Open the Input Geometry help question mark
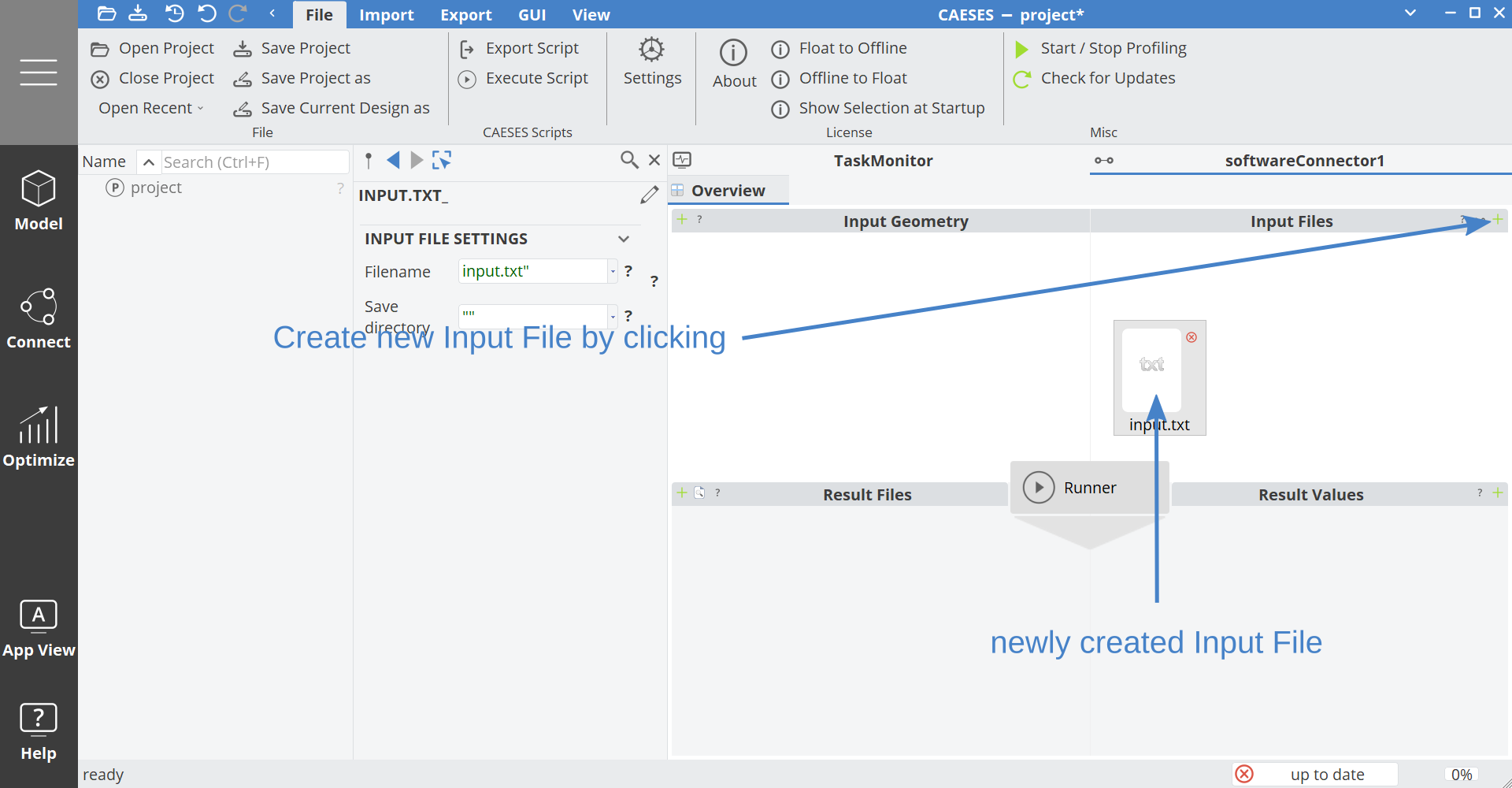The image size is (1512, 788). [x=699, y=219]
